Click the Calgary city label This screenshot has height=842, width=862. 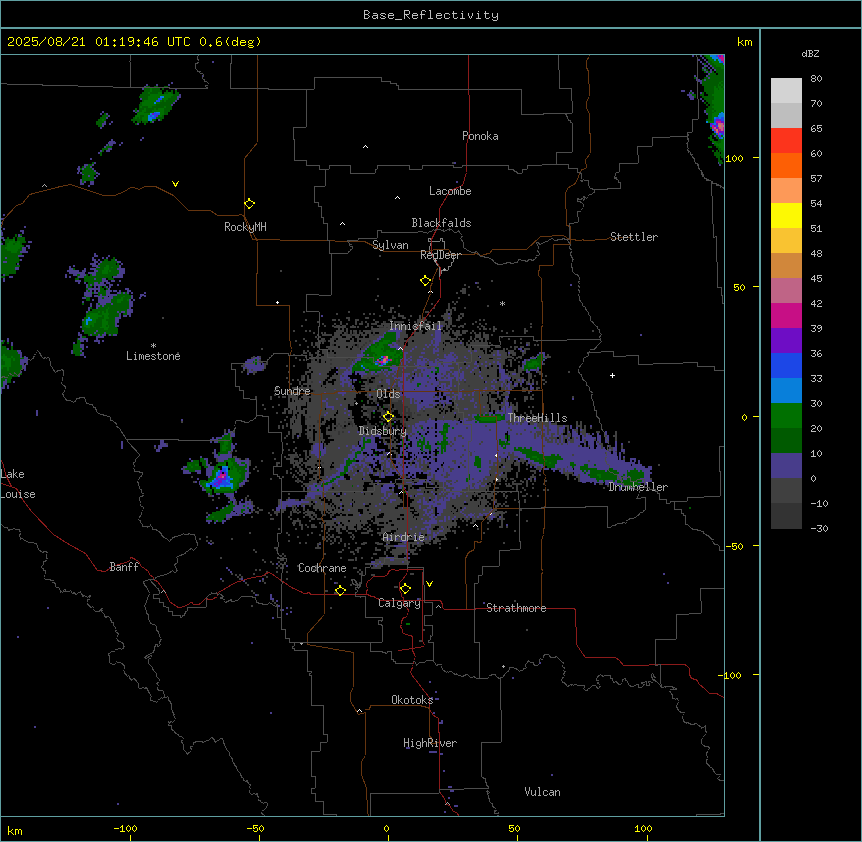[399, 603]
